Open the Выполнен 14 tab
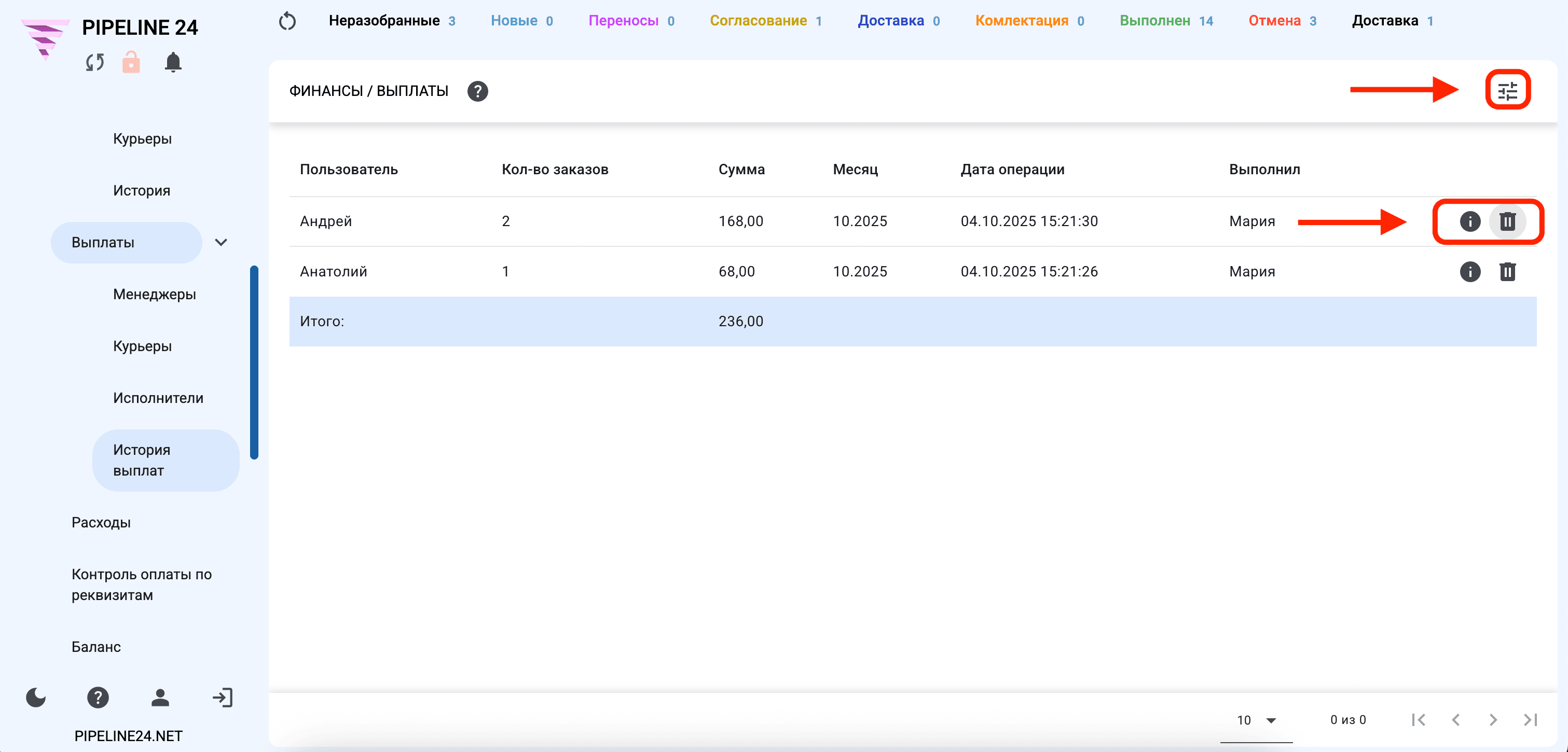The width and height of the screenshot is (1568, 752). 1166,21
